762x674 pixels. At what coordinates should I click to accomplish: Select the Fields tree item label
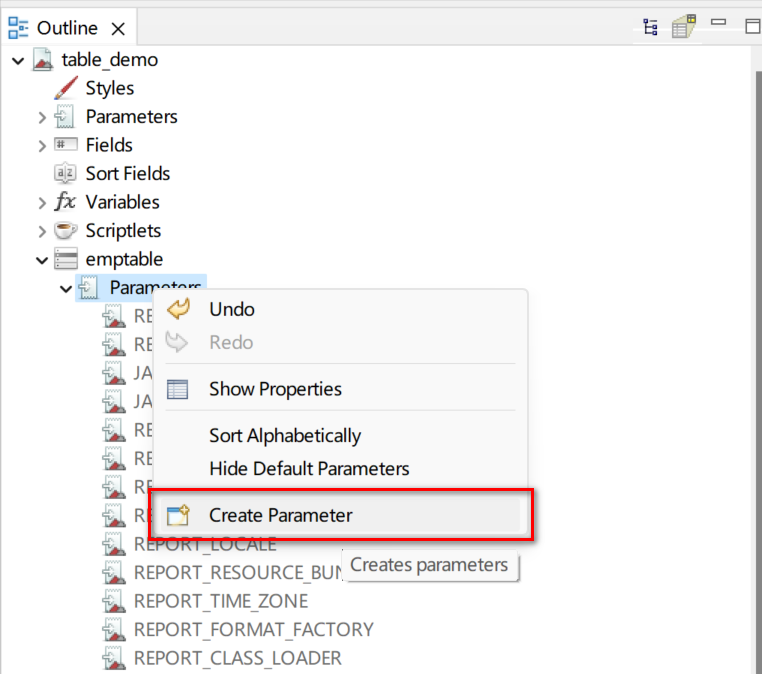click(109, 145)
